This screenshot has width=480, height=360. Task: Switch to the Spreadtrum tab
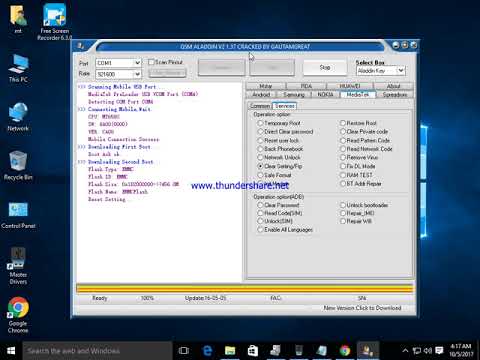pos(395,95)
